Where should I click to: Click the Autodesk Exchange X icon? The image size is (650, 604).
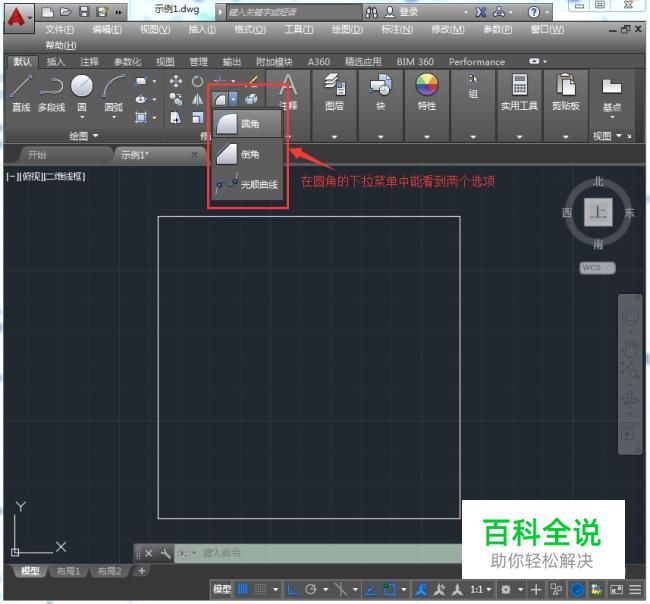coord(480,12)
